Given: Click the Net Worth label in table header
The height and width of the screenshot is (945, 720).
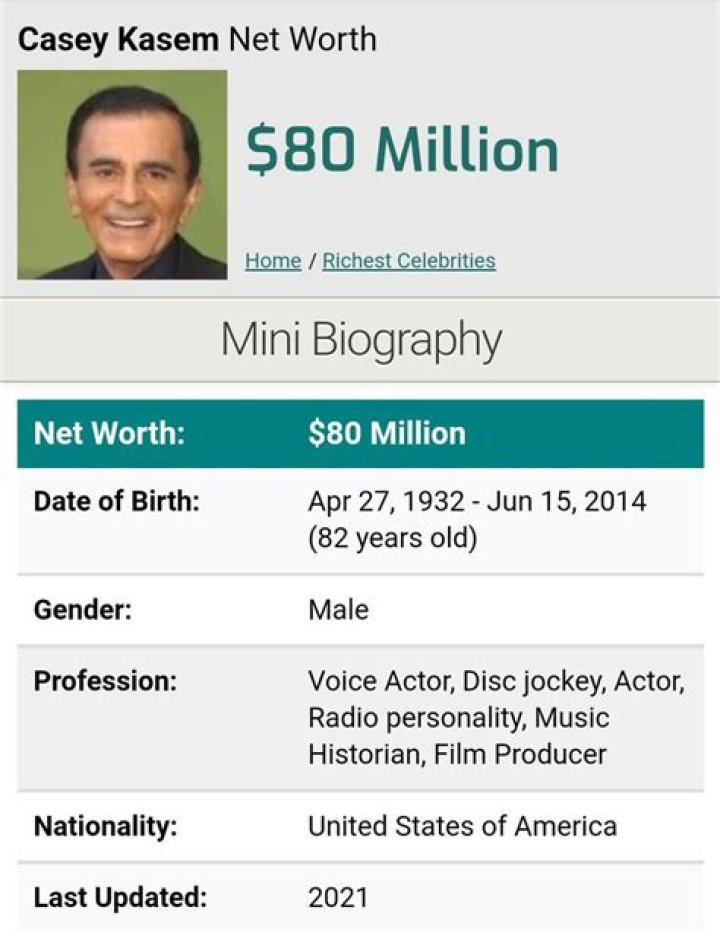Looking at the screenshot, I should [x=110, y=434].
